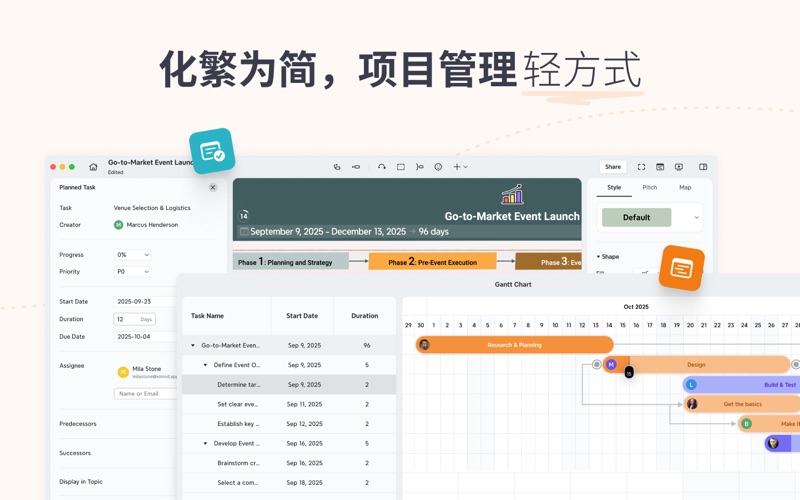Viewport: 800px width, 500px height.
Task: Click the orange Gantt chart badge icon
Action: point(682,268)
